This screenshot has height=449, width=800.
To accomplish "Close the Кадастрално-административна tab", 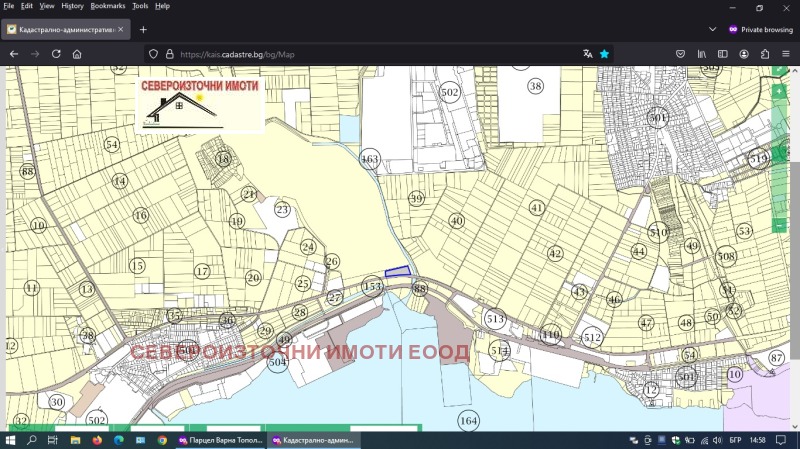I will 120,30.
